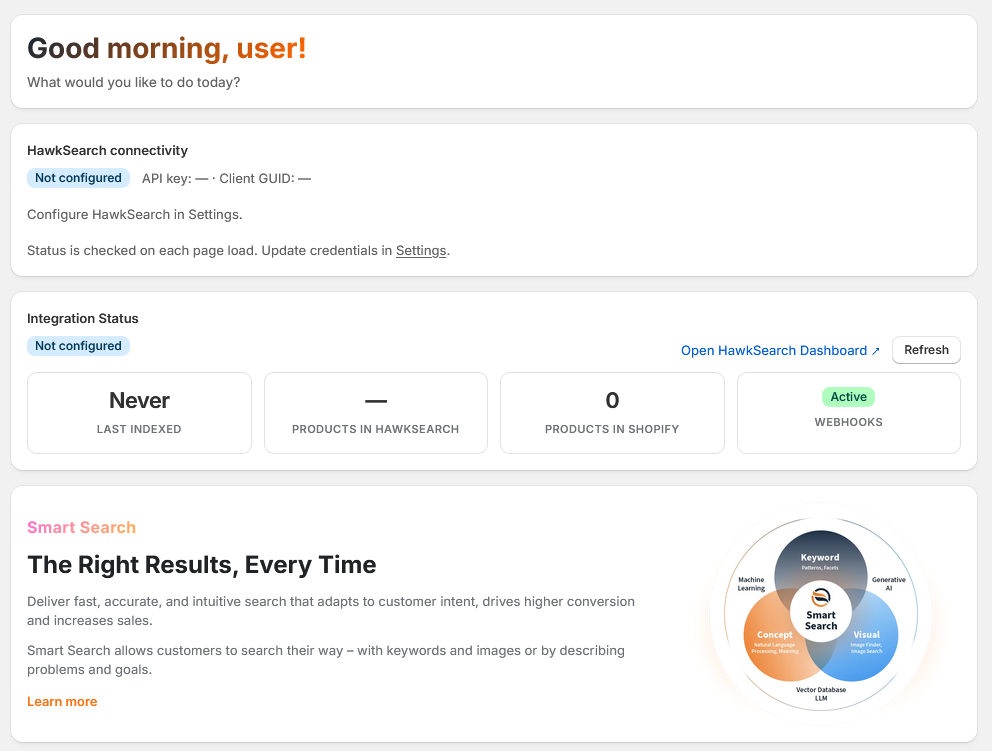This screenshot has width=992, height=751.
Task: Click the Webhooks card label
Action: click(848, 422)
